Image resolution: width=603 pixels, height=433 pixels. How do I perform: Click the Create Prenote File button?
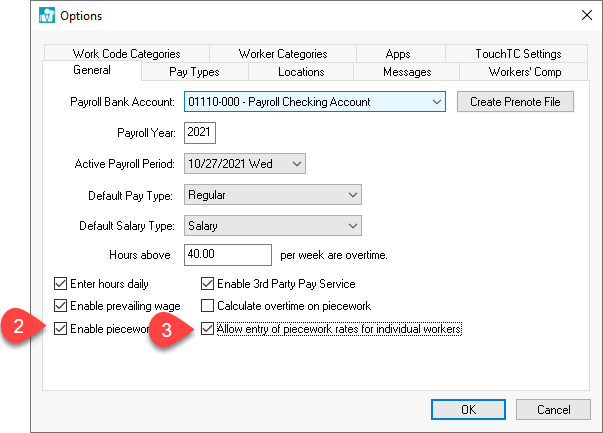point(515,102)
